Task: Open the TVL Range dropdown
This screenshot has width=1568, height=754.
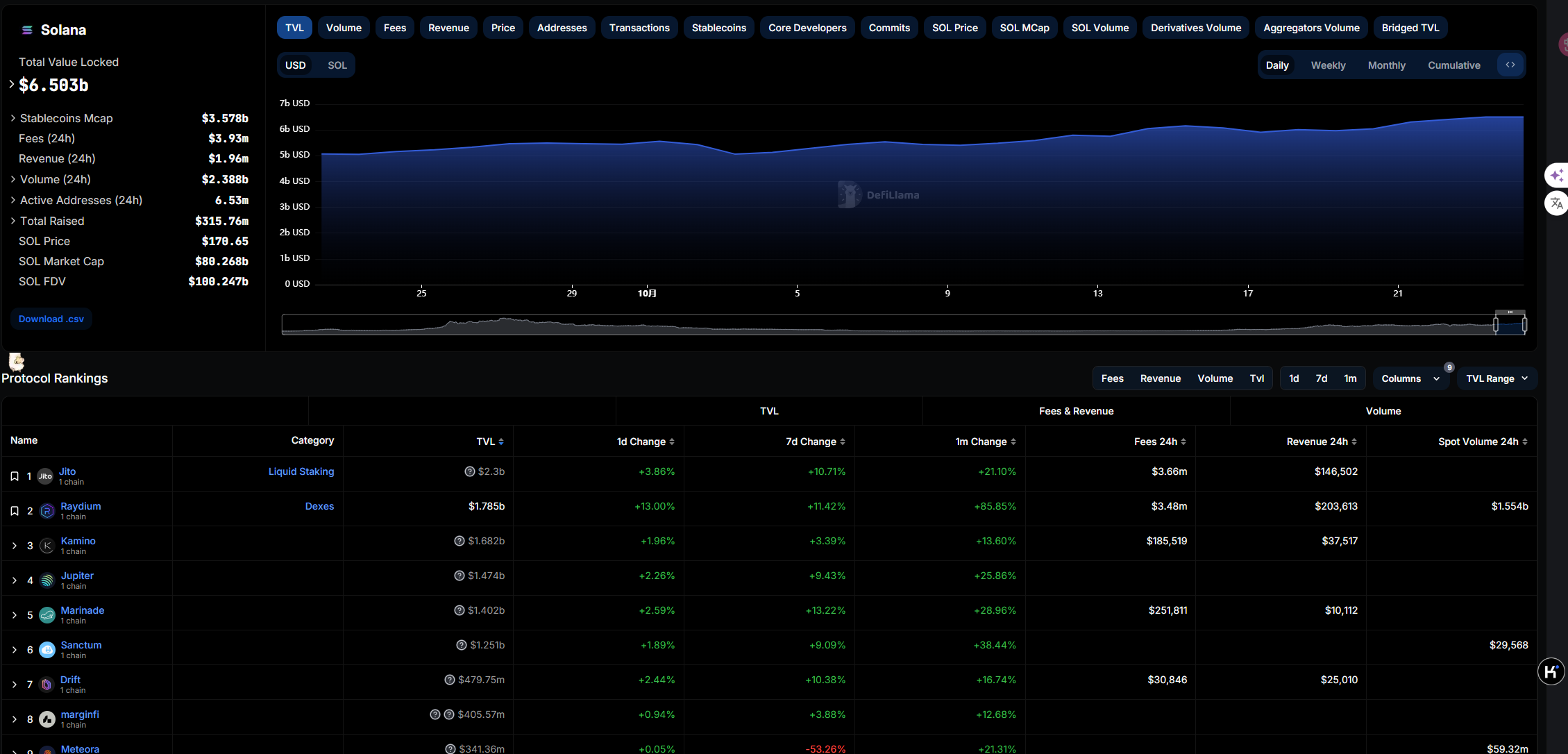Action: coord(1496,378)
